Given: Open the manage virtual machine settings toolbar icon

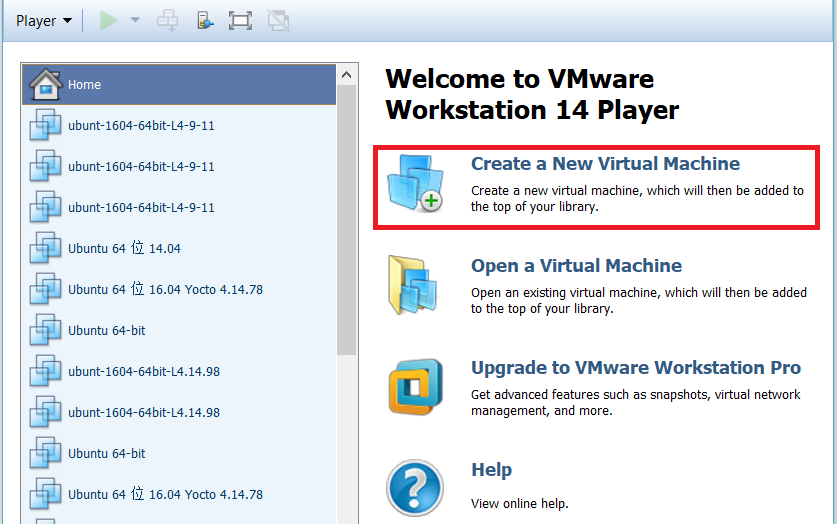Looking at the screenshot, I should (205, 21).
